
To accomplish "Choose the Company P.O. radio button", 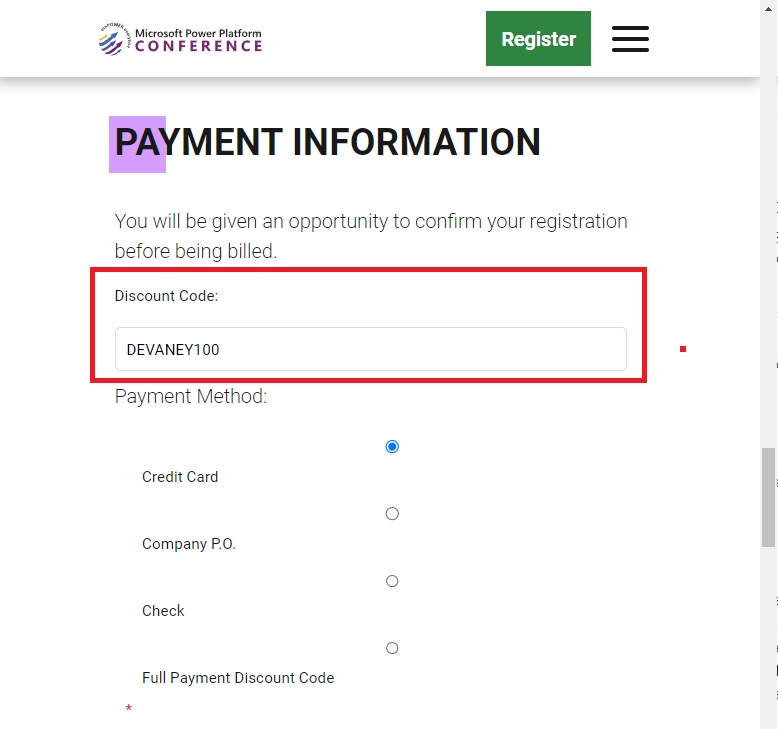I will 392,514.
